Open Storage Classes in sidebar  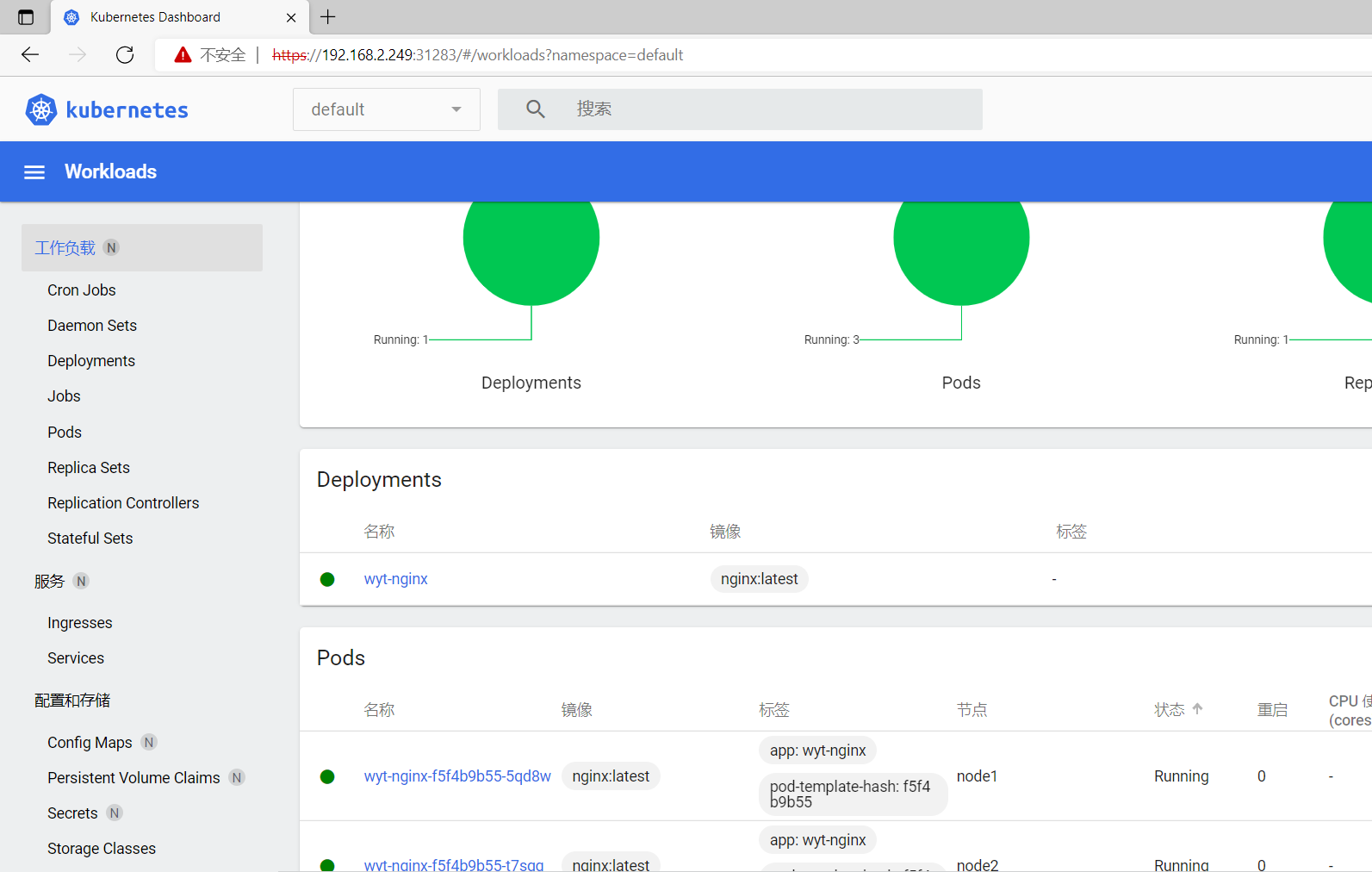coord(102,849)
